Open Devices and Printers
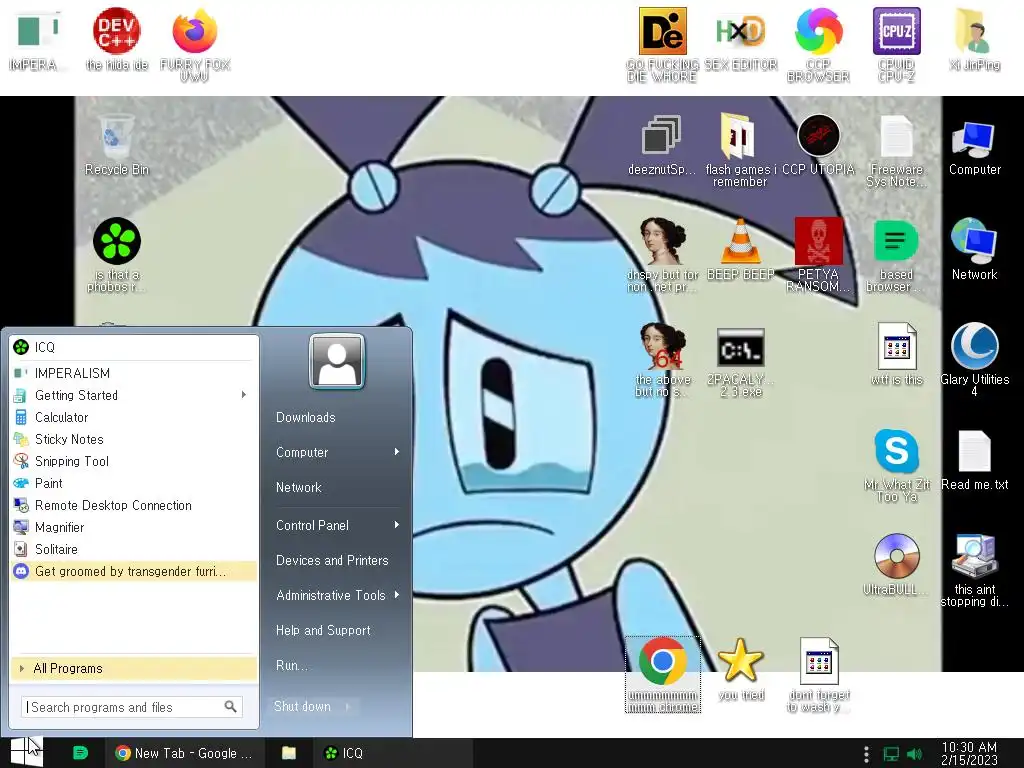 (x=332, y=560)
